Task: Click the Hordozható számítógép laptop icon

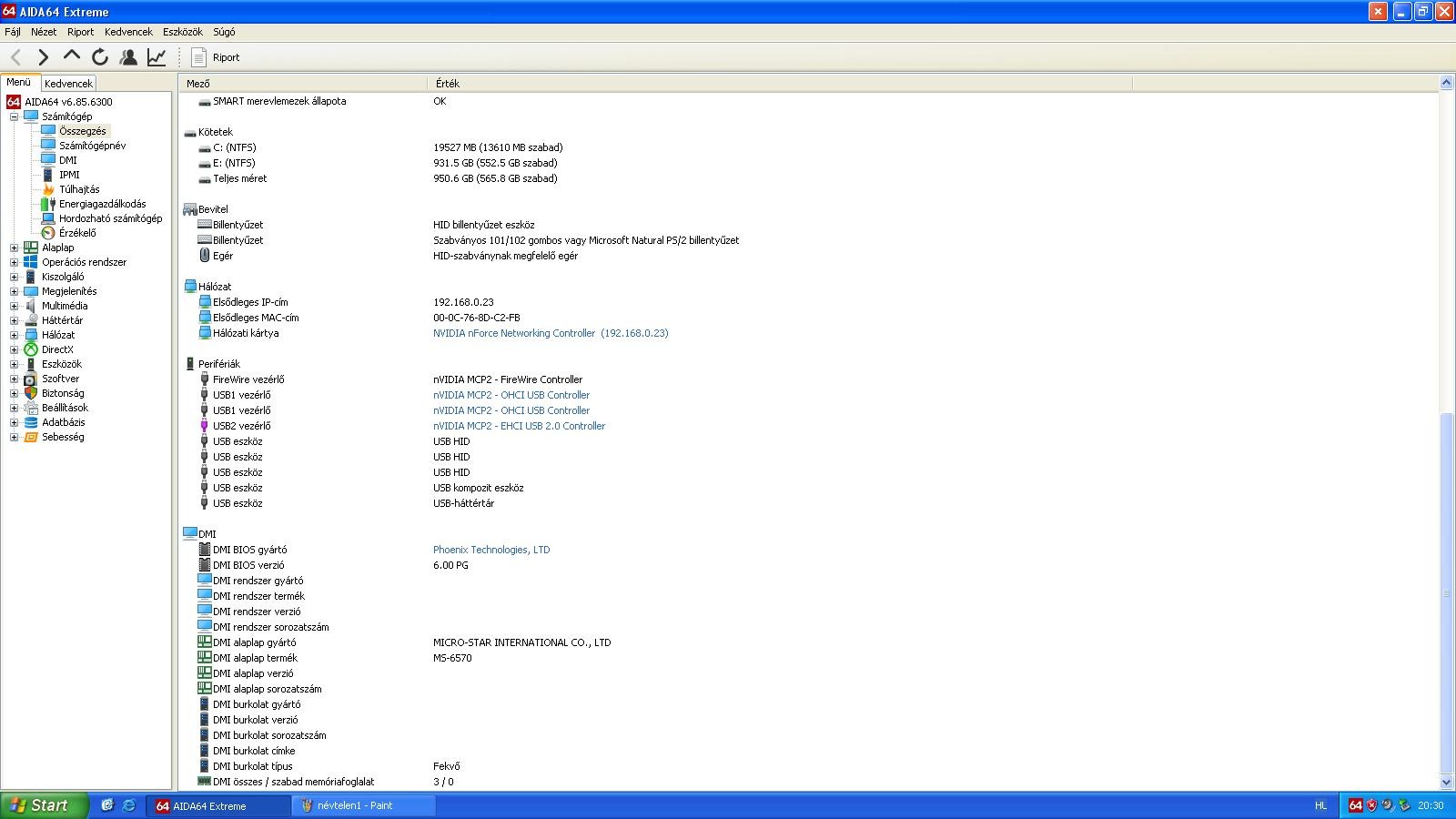Action: [48, 218]
